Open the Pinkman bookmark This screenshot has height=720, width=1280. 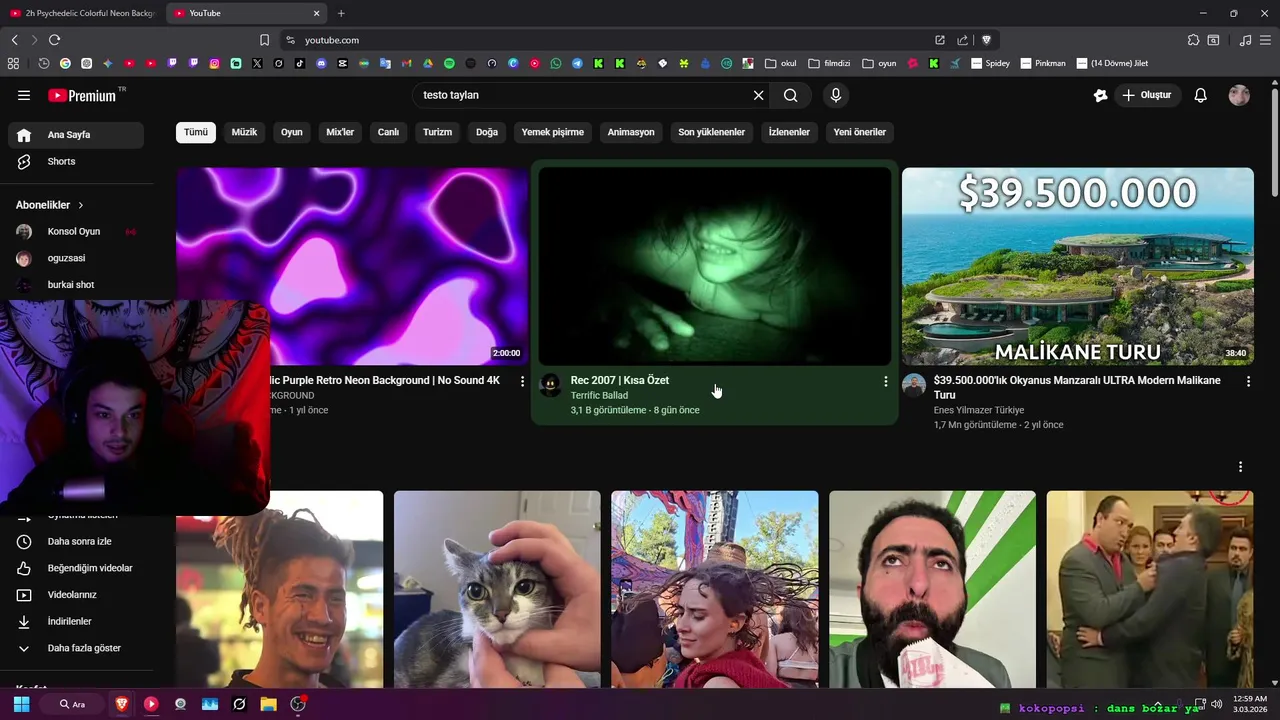[1042, 63]
